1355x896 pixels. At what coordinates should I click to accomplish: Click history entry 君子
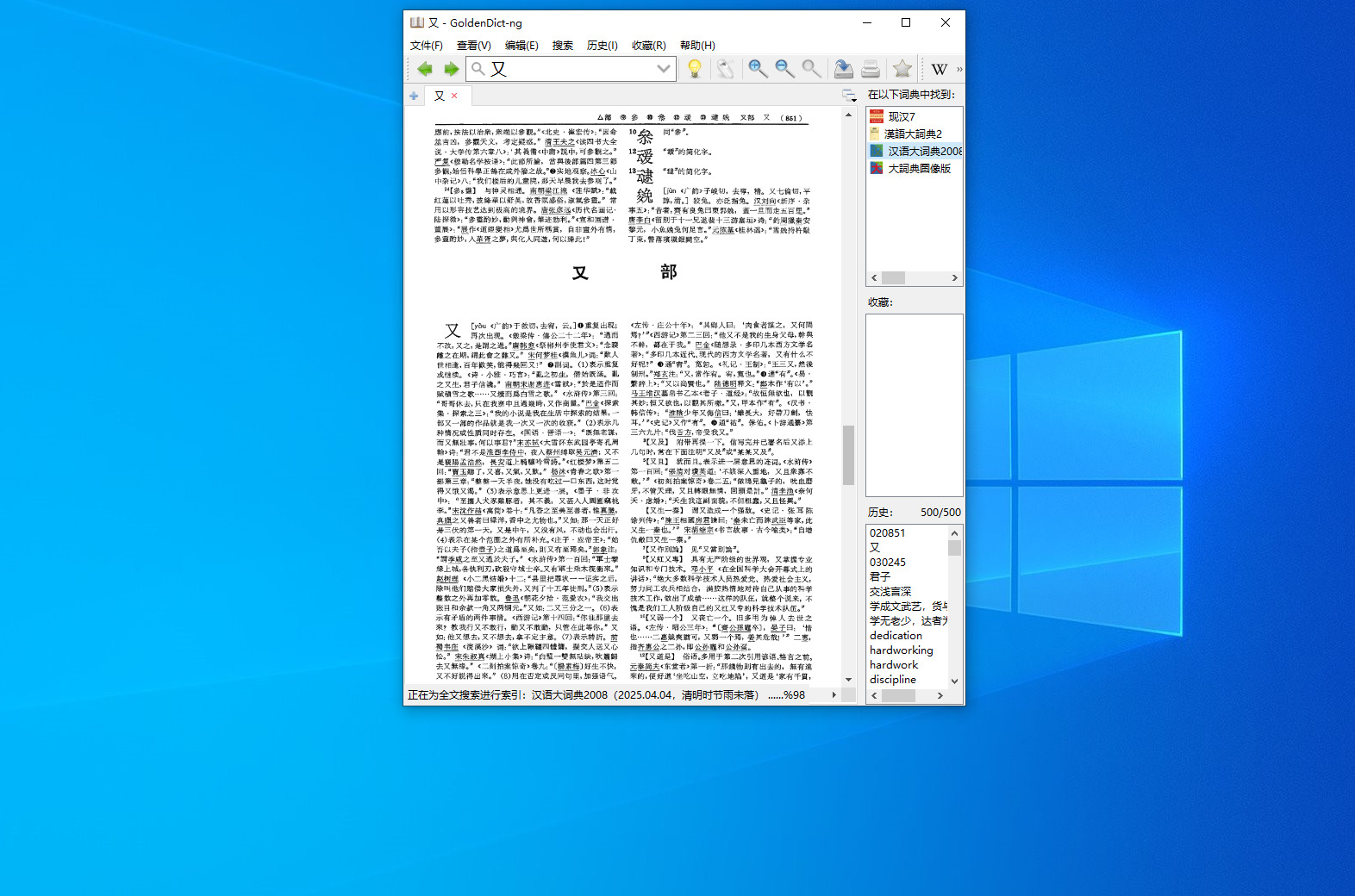click(880, 576)
